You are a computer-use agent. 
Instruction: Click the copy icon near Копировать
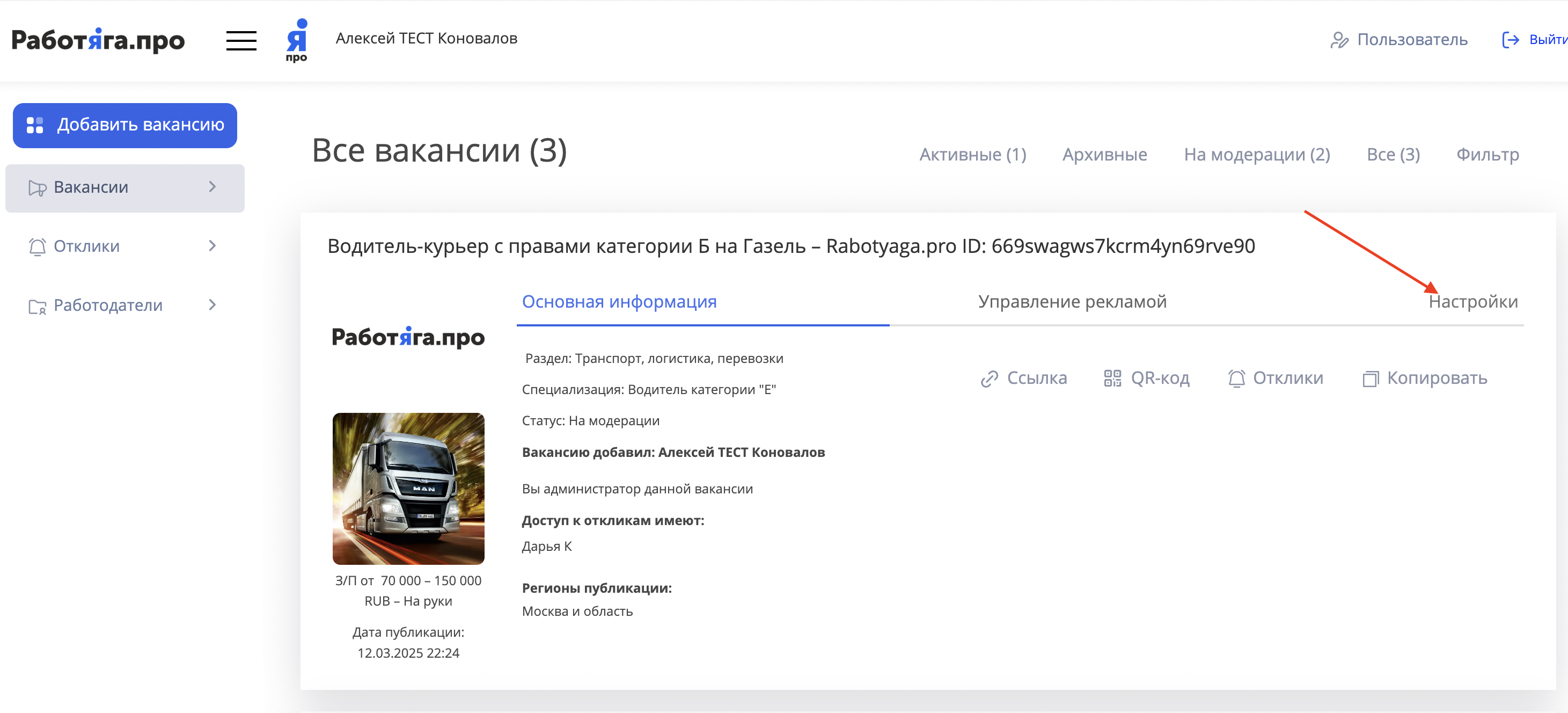pyautogui.click(x=1370, y=379)
